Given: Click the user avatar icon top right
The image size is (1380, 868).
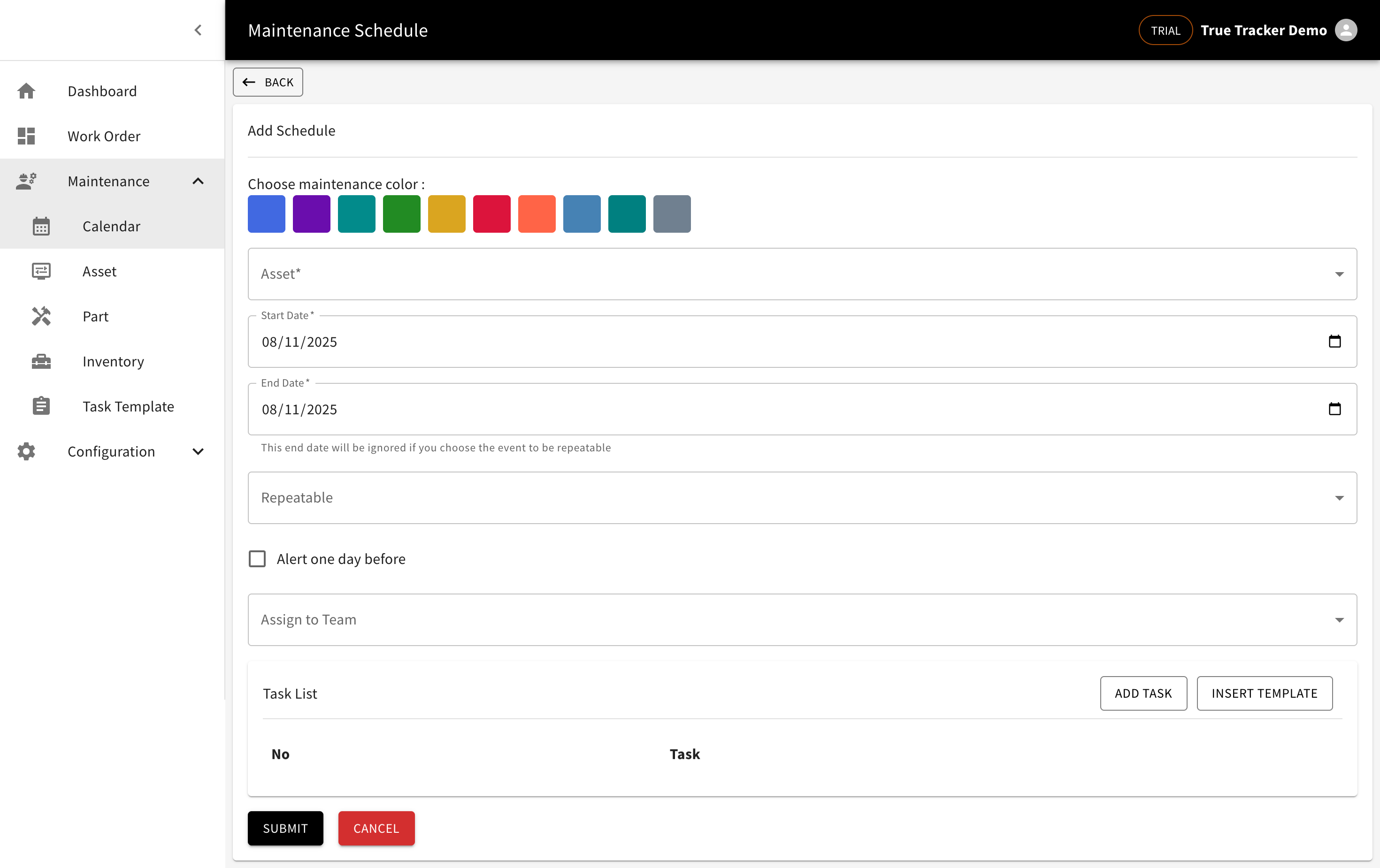Looking at the screenshot, I should [1347, 30].
